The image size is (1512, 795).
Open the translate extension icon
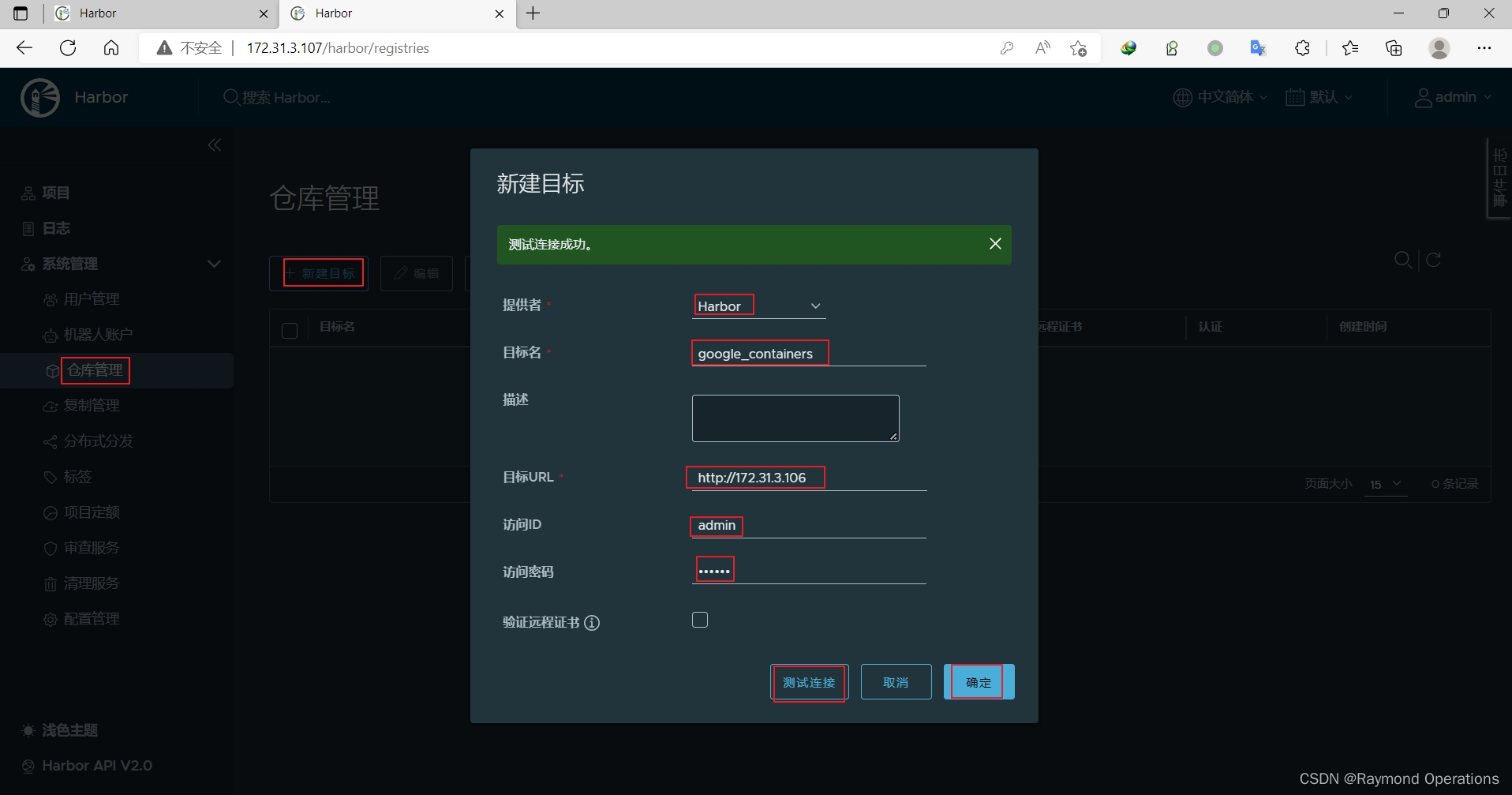[x=1258, y=48]
